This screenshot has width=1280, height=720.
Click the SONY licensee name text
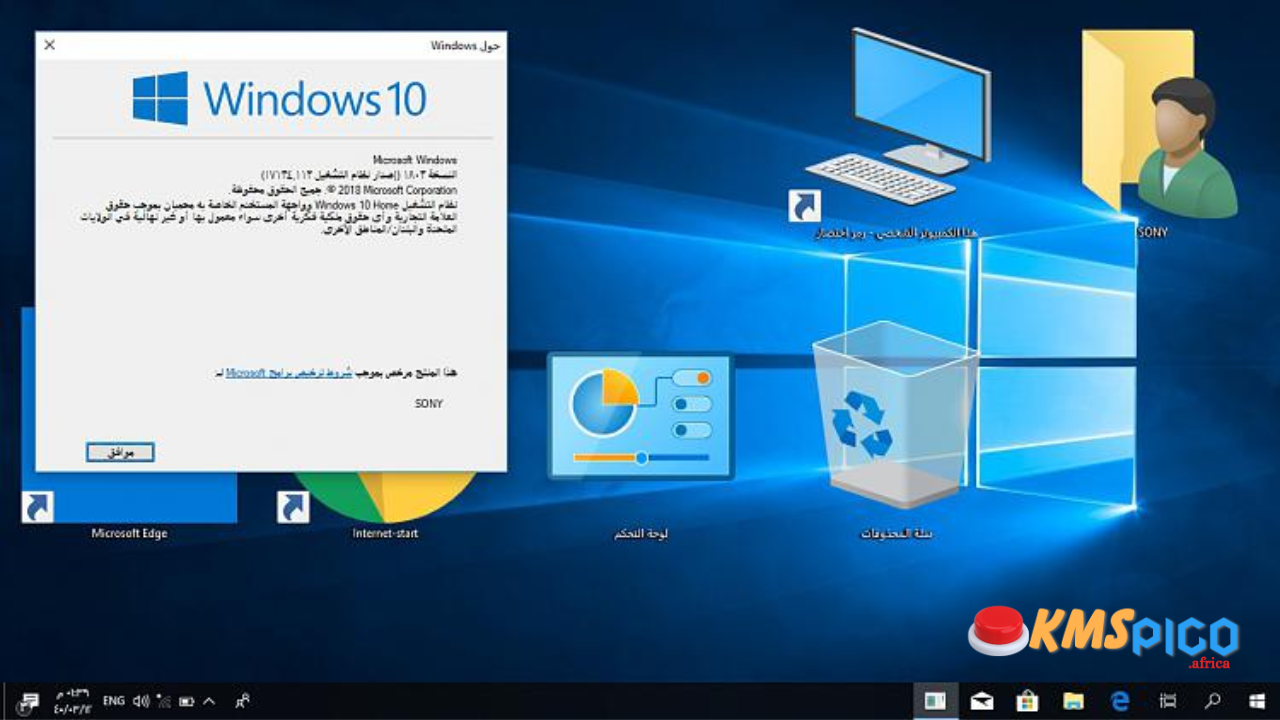[x=428, y=404]
